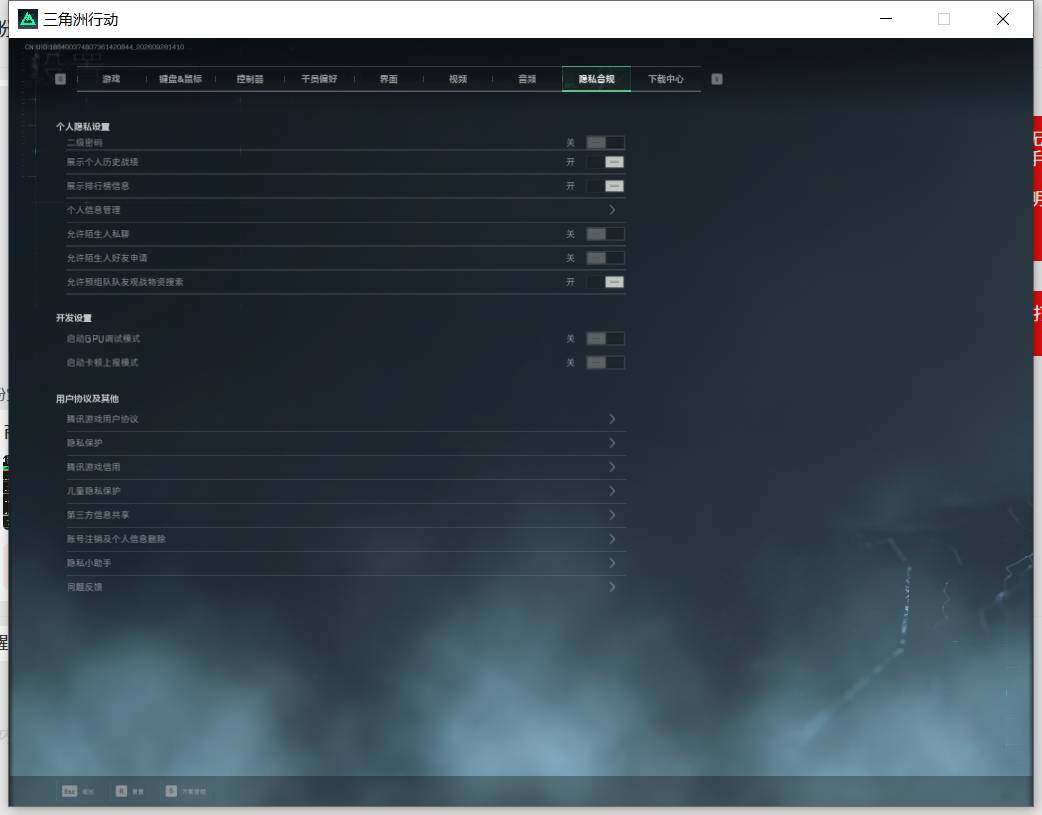Click the Esc key icon in bottom bar
The height and width of the screenshot is (815, 1042).
[x=69, y=790]
